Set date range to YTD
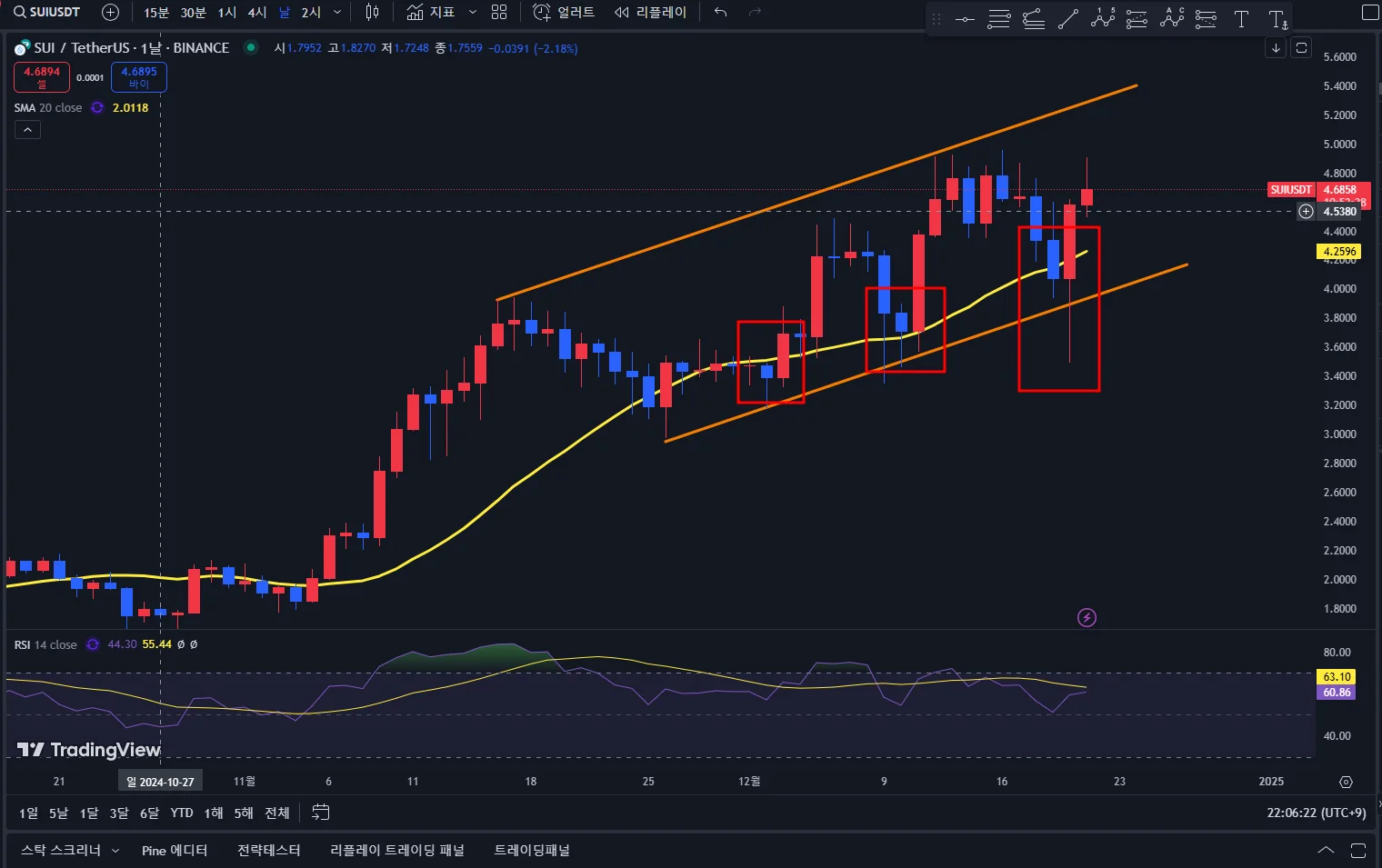 point(182,813)
